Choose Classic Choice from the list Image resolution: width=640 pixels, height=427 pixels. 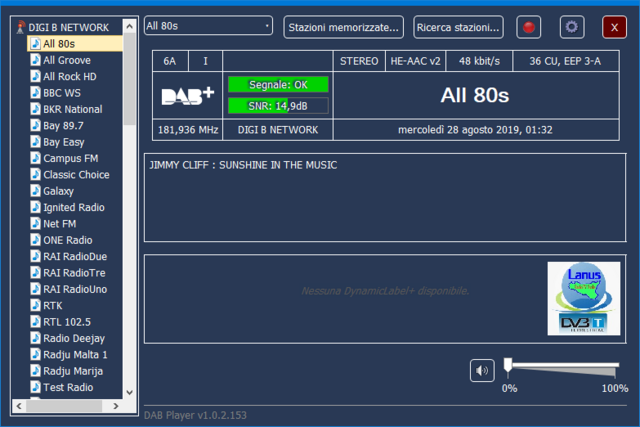coord(76,174)
